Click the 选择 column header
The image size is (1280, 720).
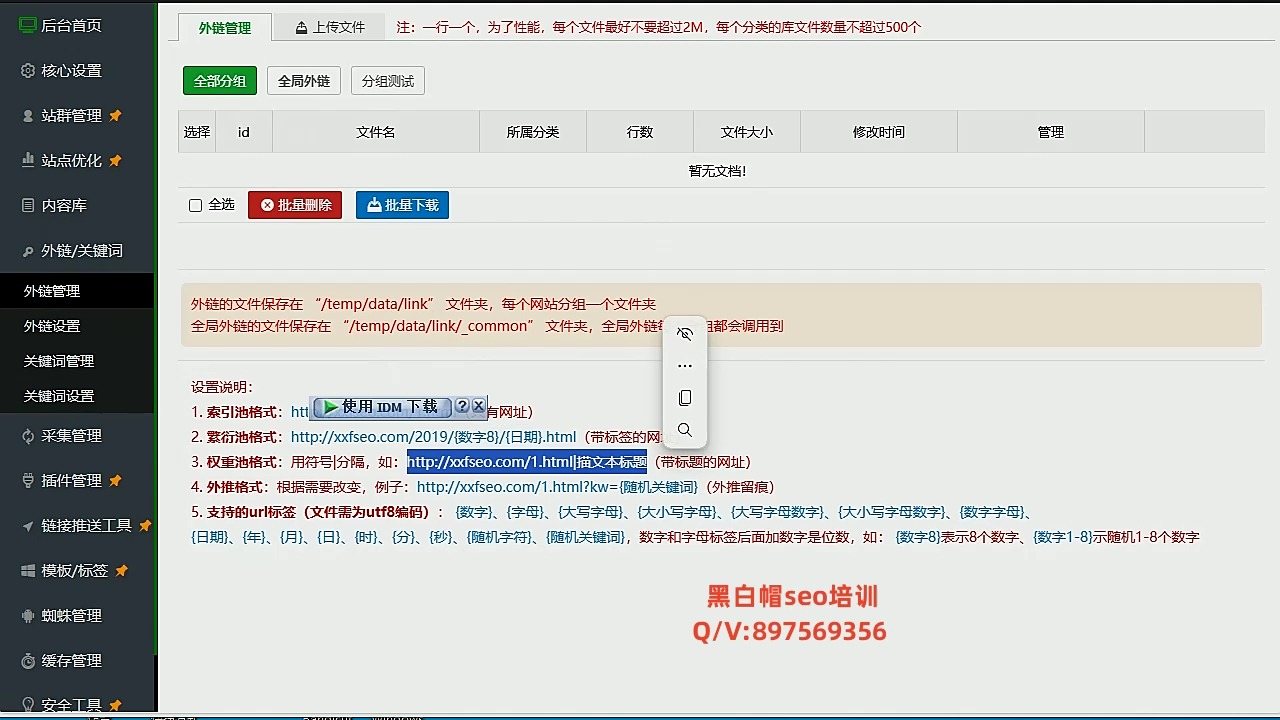197,132
